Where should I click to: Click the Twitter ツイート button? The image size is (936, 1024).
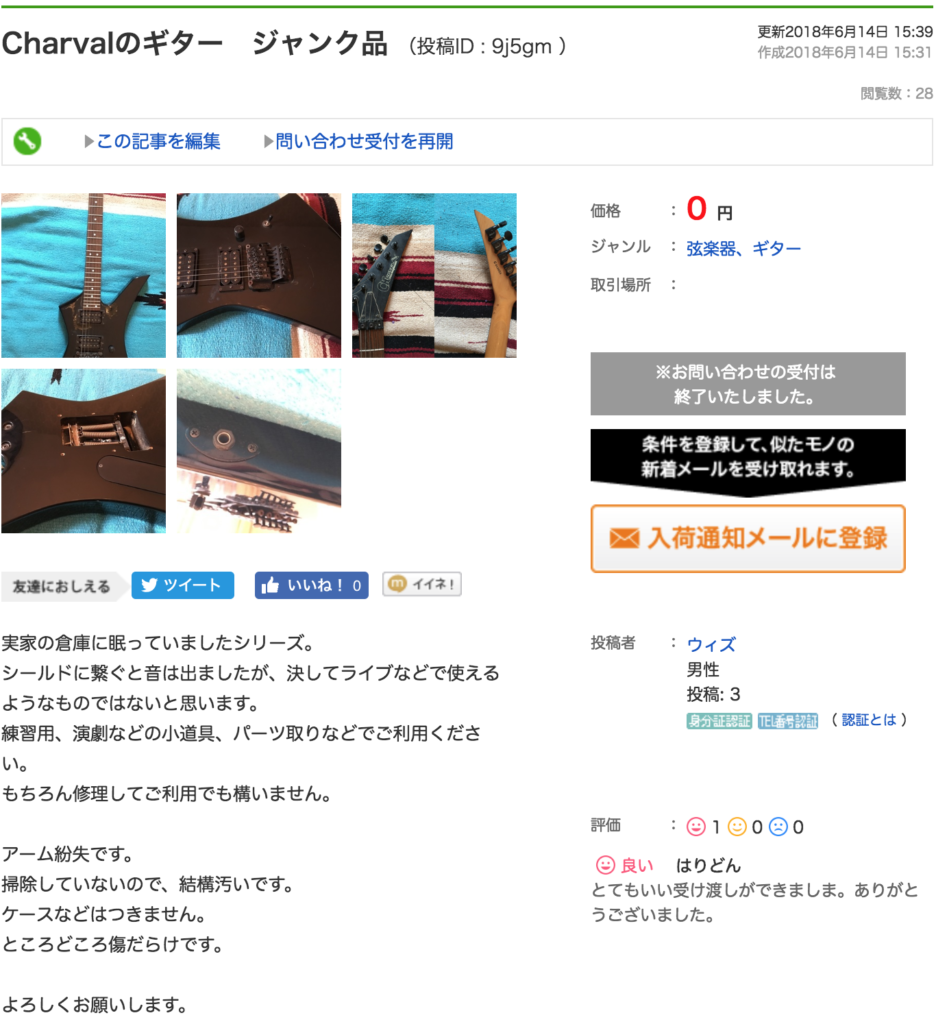point(183,585)
